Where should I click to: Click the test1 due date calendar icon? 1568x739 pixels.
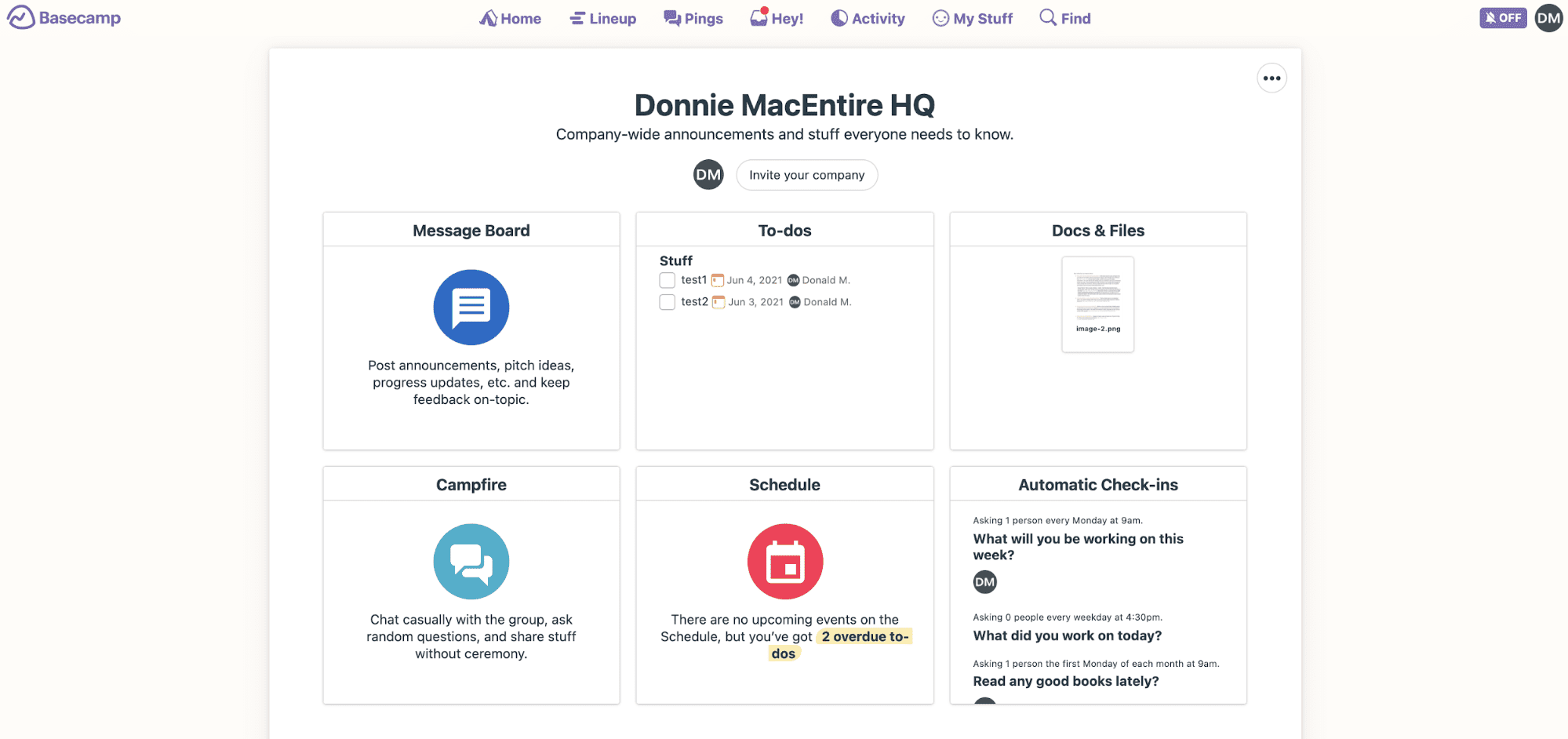[718, 280]
